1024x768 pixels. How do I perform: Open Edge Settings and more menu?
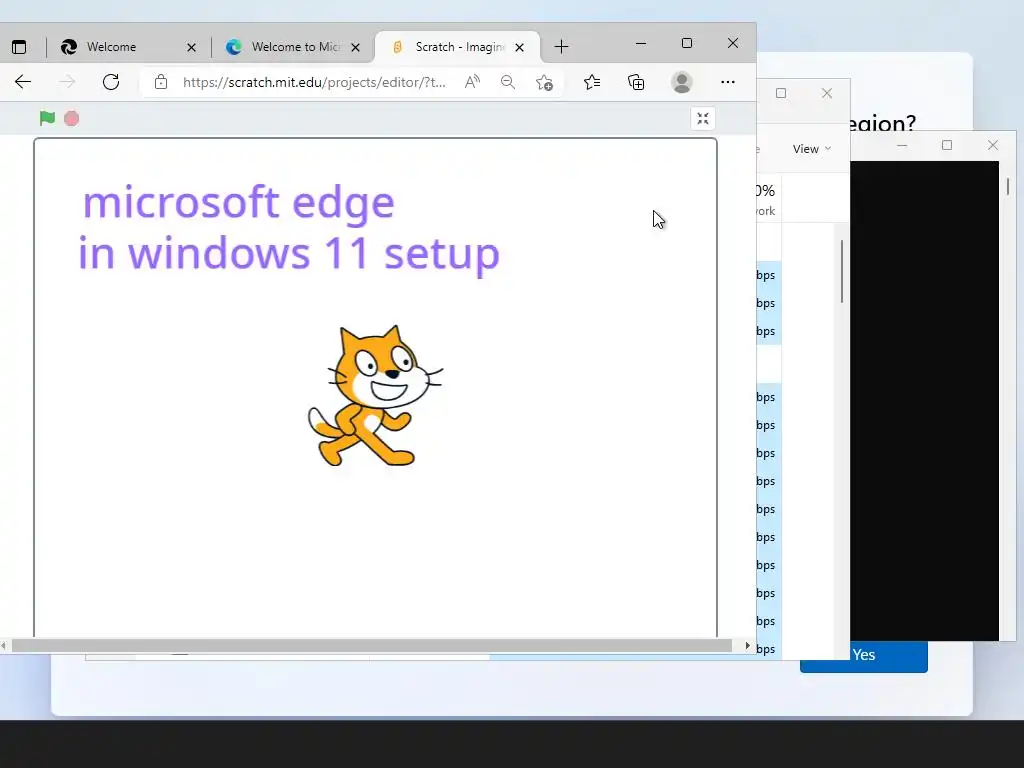[x=728, y=82]
